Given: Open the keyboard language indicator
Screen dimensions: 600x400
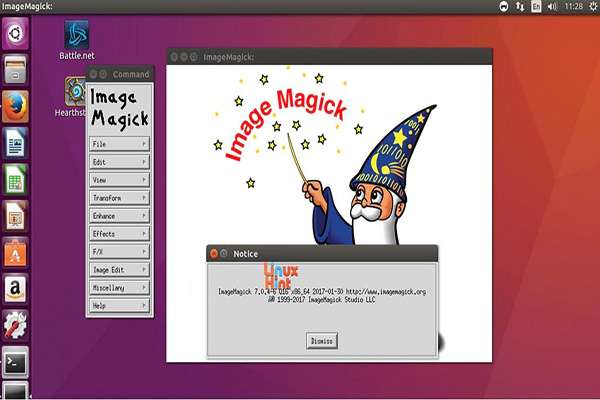Looking at the screenshot, I should click(536, 6).
